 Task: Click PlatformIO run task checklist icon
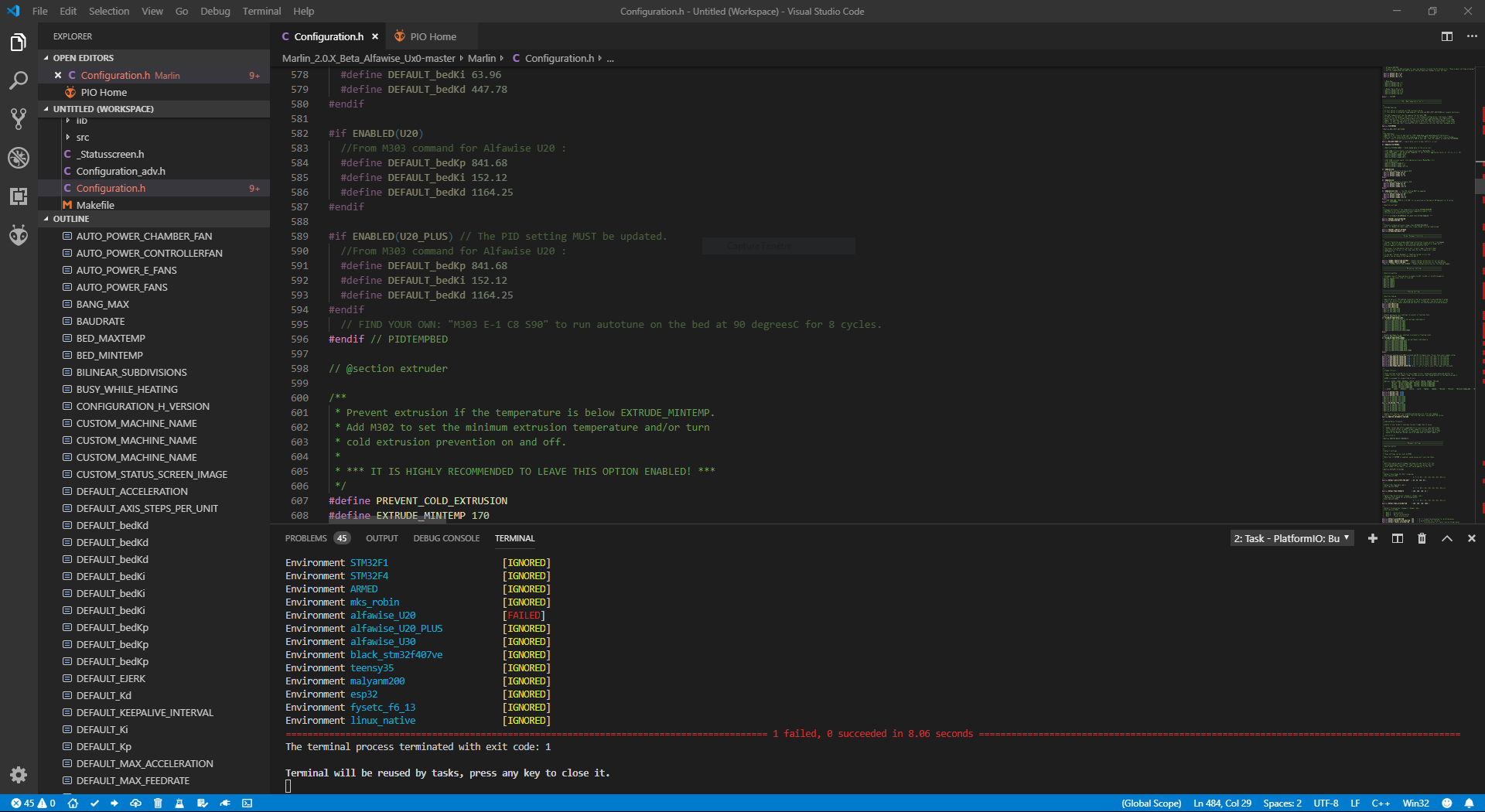tap(203, 803)
